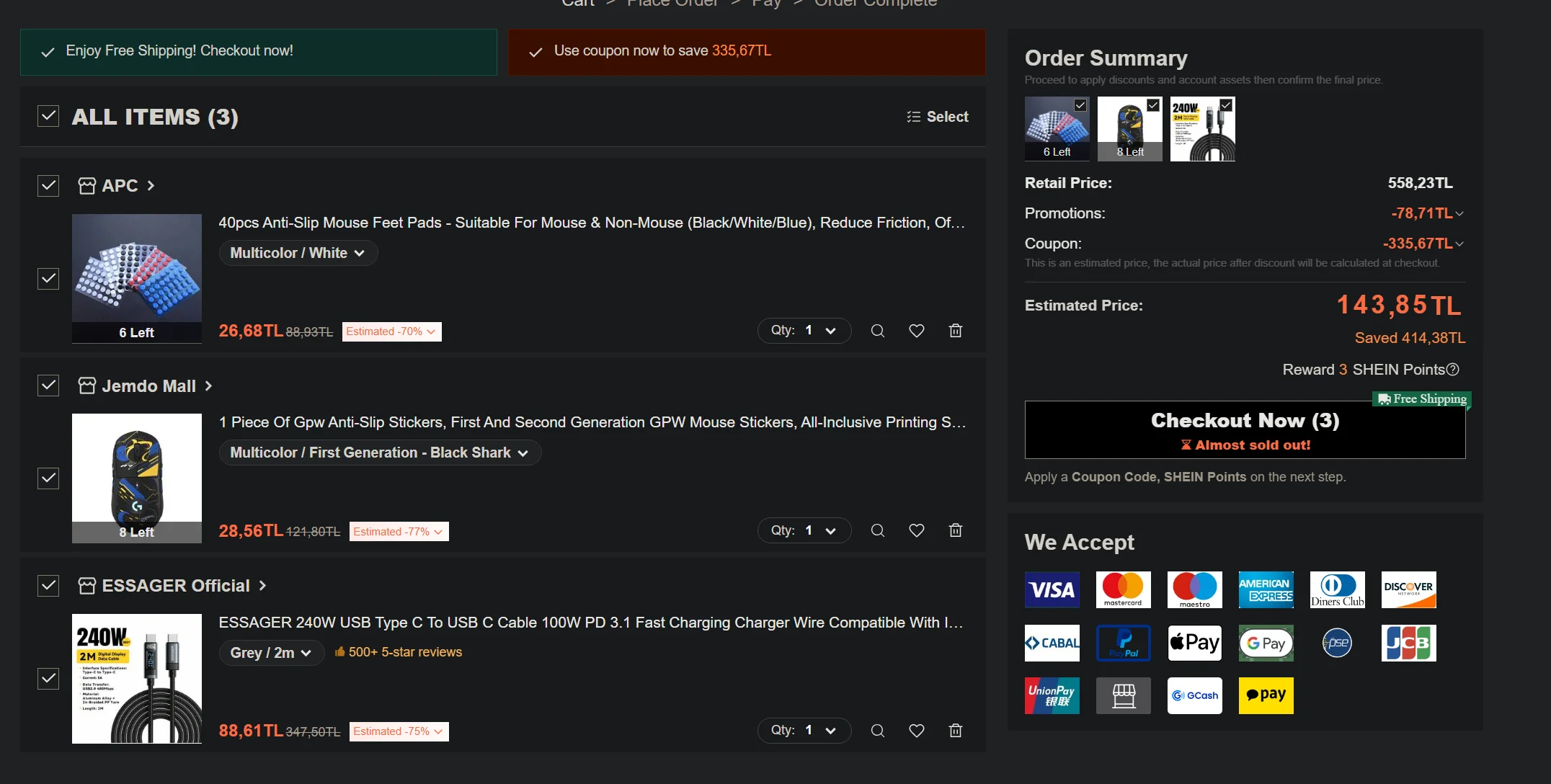Expand the Coupon discount details
This screenshot has width=1551, height=784.
pos(1459,244)
